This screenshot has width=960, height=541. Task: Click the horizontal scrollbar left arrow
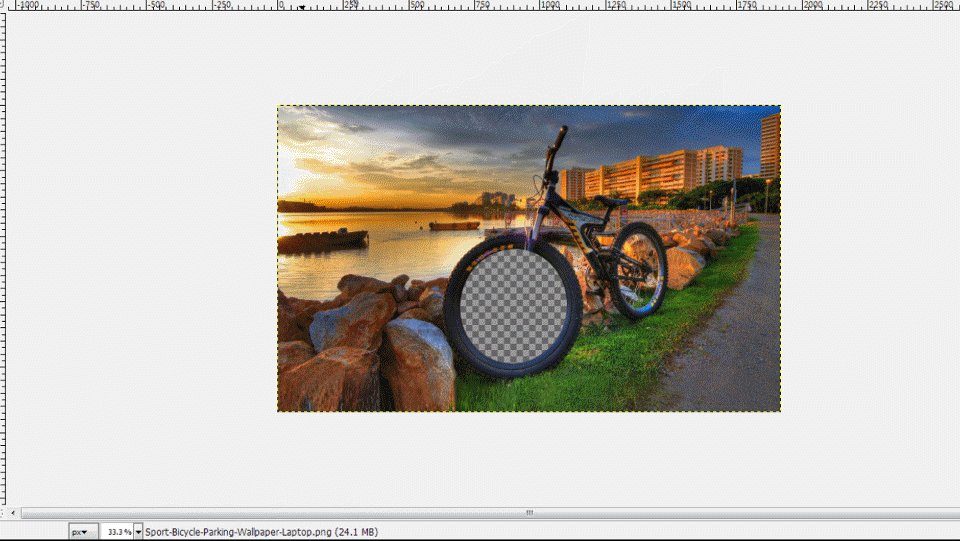(13, 513)
